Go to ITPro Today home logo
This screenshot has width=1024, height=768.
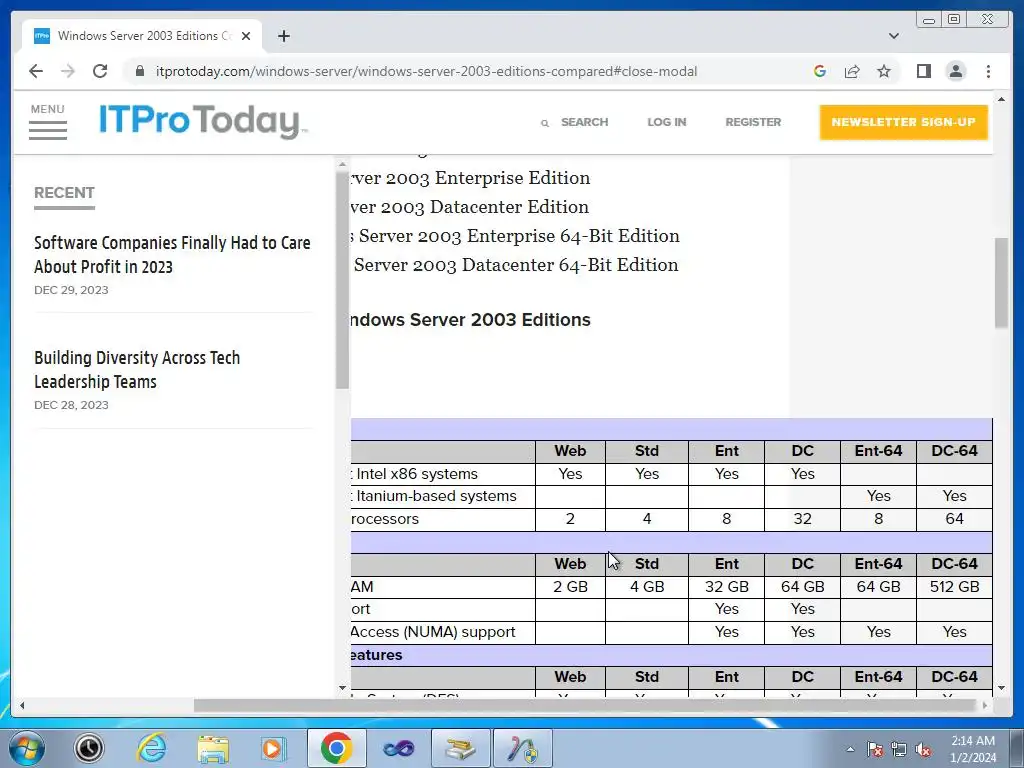click(x=202, y=121)
